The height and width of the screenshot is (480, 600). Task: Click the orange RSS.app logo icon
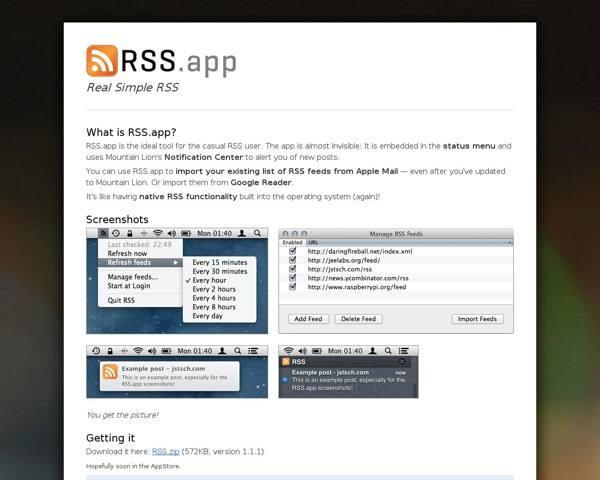(101, 61)
